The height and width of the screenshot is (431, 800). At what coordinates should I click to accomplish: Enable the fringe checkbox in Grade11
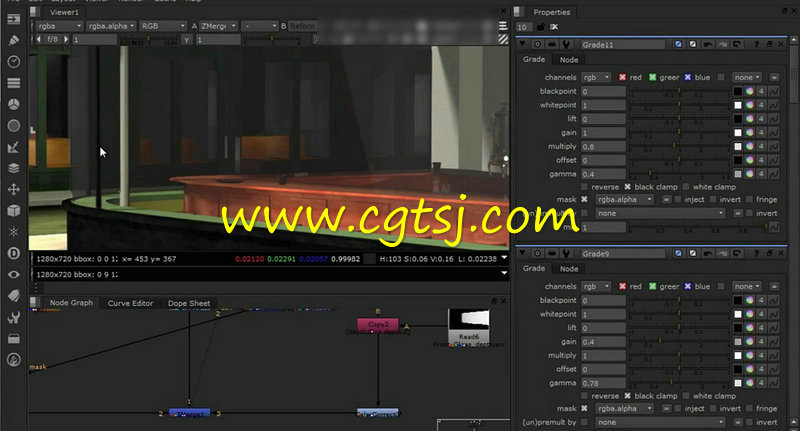[749, 199]
